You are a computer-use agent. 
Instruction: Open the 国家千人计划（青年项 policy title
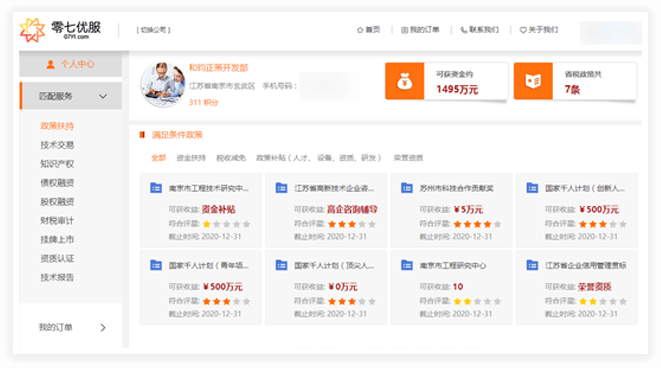pyautogui.click(x=209, y=266)
